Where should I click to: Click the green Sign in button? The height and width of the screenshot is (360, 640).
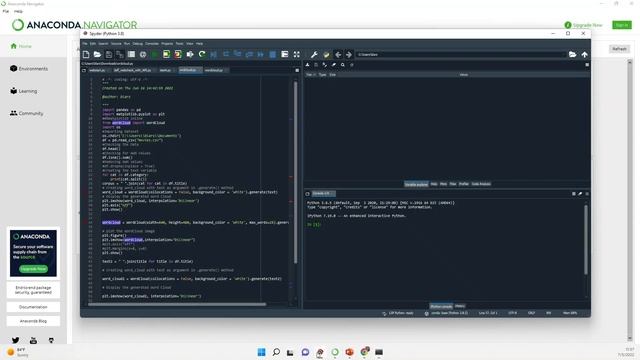622,25
